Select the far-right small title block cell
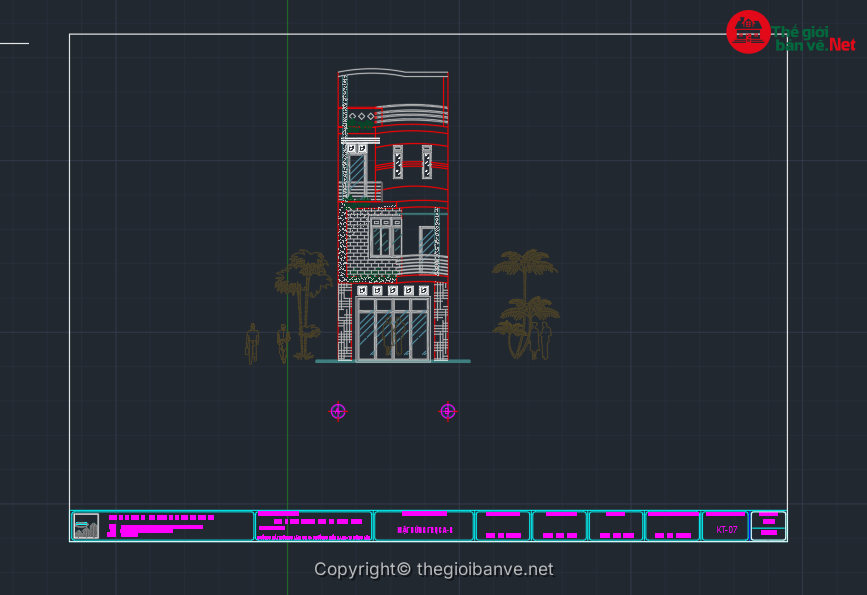 tap(768, 526)
